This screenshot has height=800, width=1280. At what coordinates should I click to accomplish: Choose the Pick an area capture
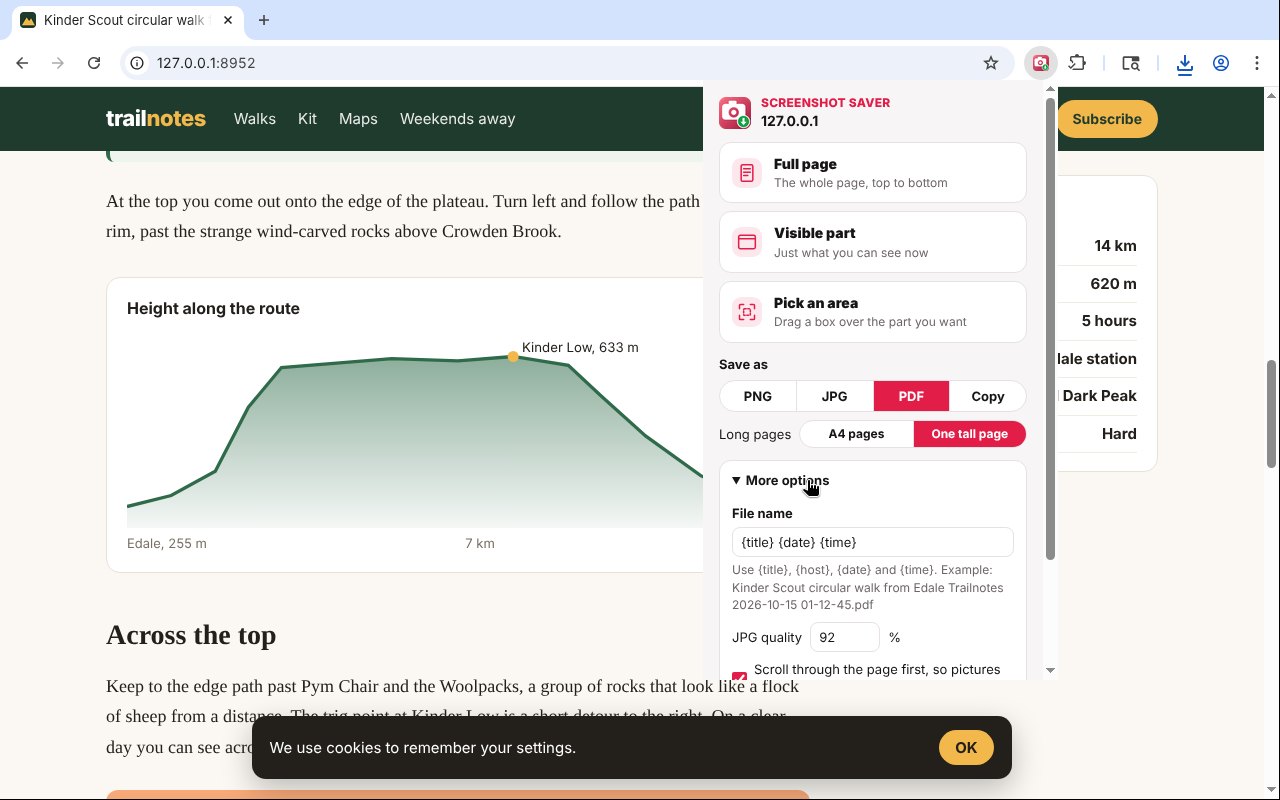(x=873, y=312)
